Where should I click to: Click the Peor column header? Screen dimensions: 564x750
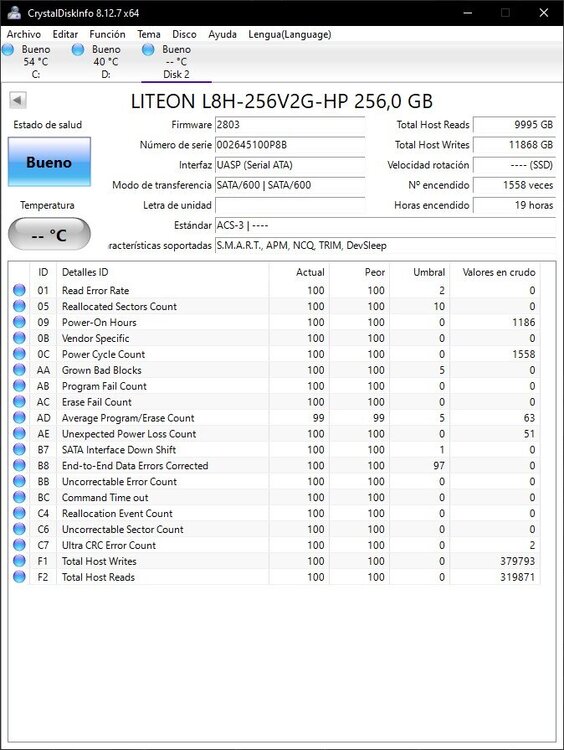(x=359, y=272)
